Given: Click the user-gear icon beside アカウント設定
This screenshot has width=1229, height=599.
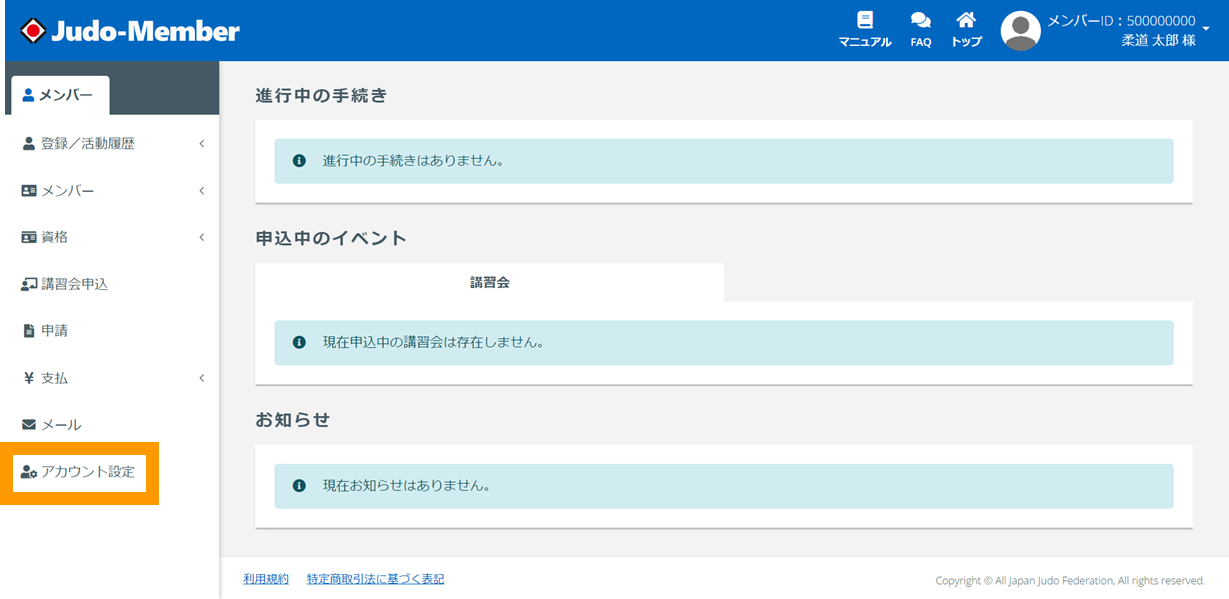Looking at the screenshot, I should pos(29,472).
